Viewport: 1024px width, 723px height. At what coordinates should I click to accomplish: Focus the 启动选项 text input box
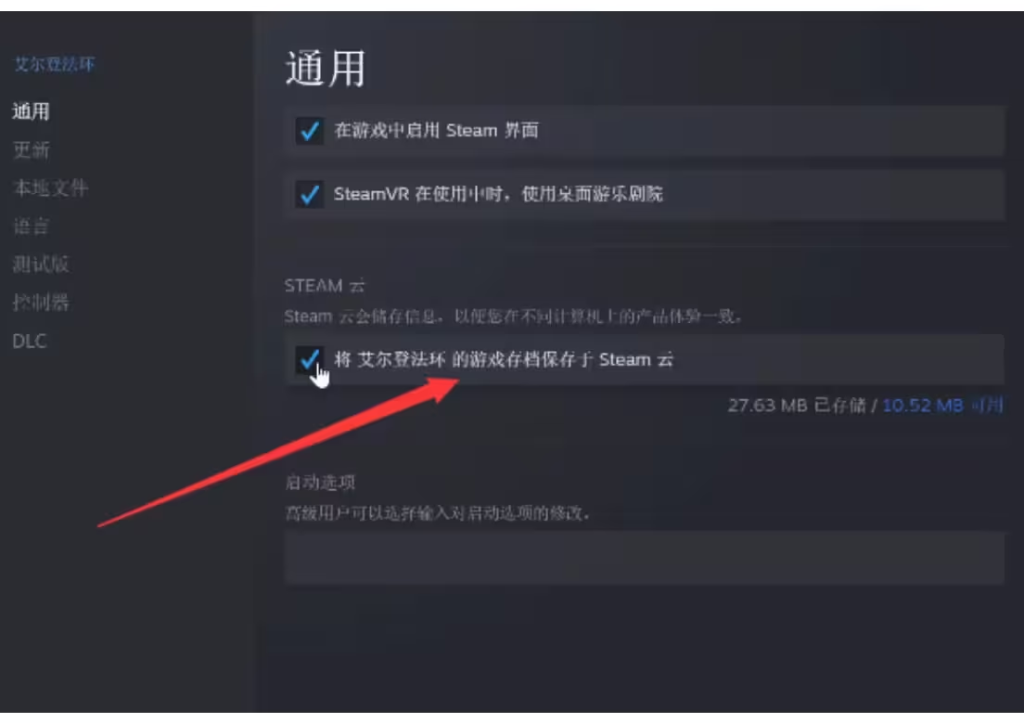pos(644,558)
